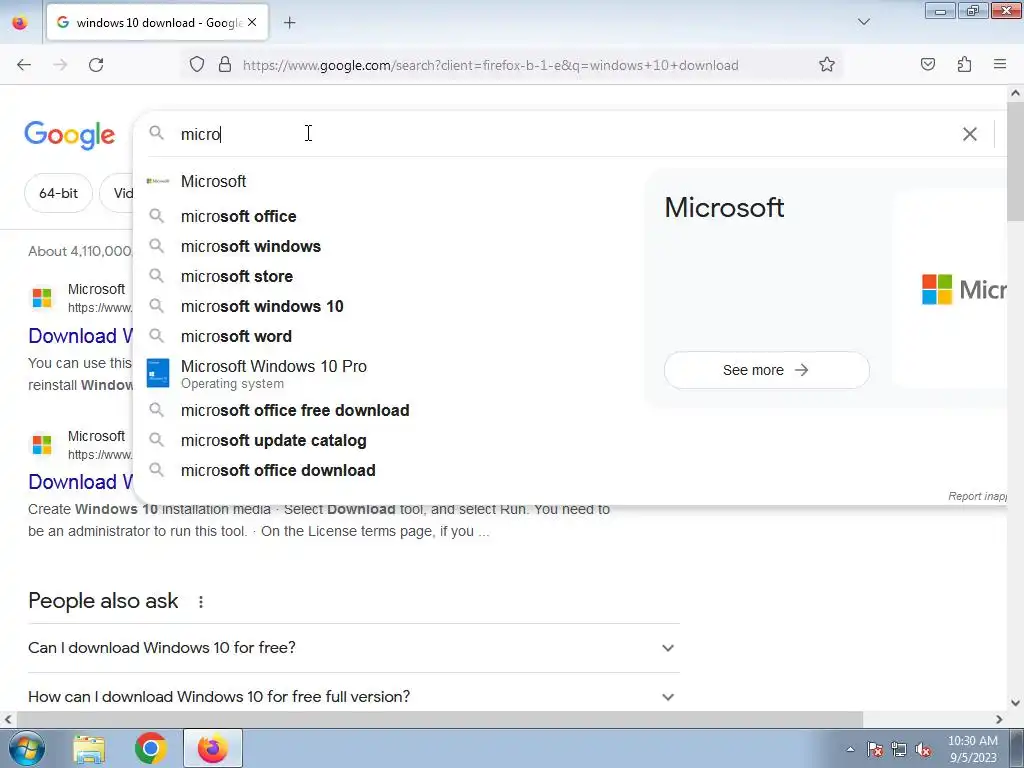Click horizontal scrollbar left arrow

point(7,719)
